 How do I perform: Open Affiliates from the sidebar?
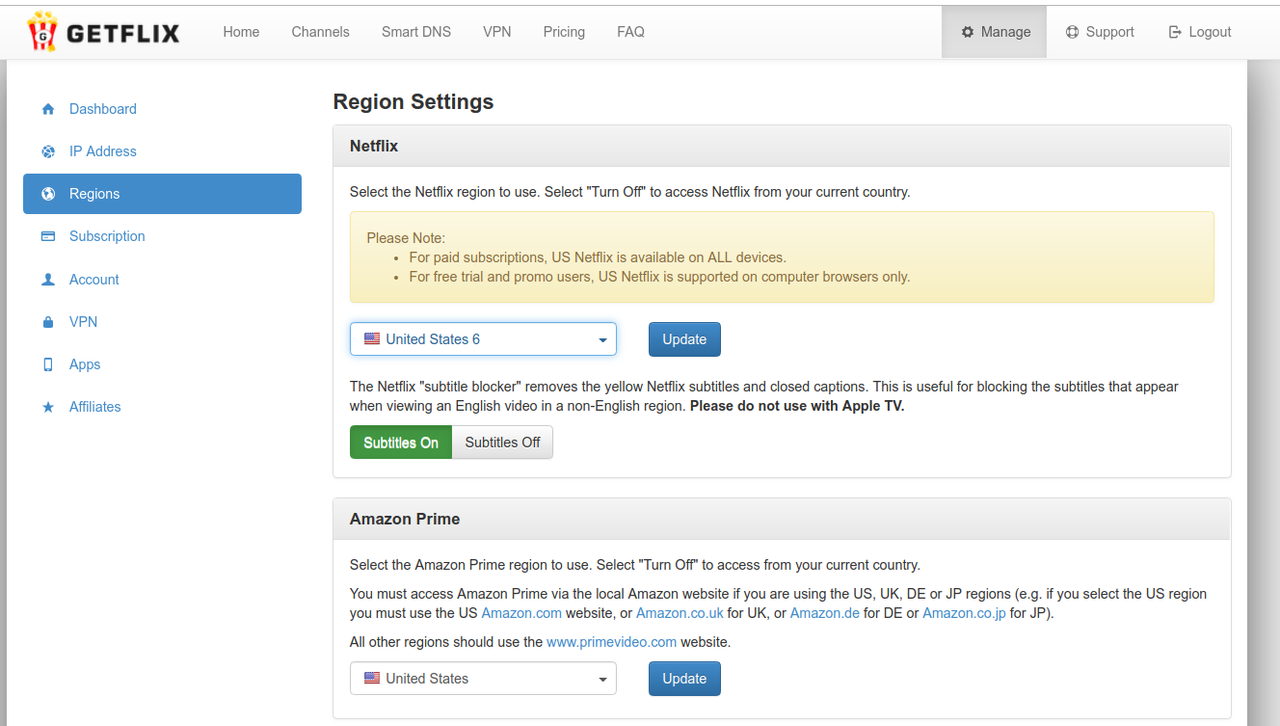tap(162, 407)
